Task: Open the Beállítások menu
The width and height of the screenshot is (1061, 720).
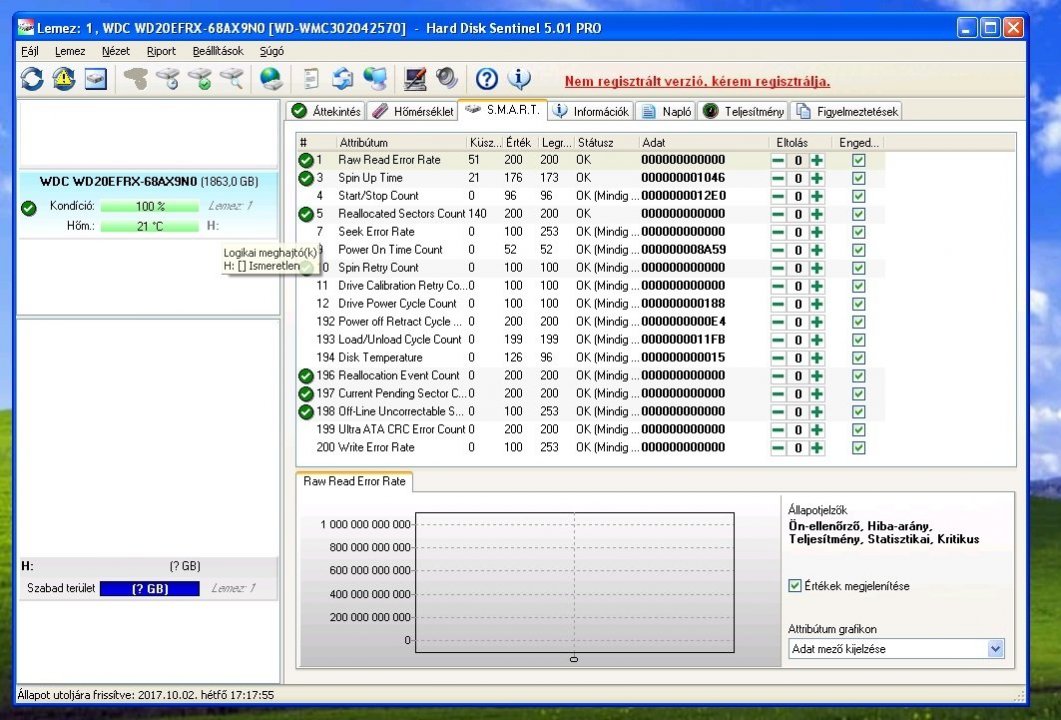Action: (x=218, y=51)
